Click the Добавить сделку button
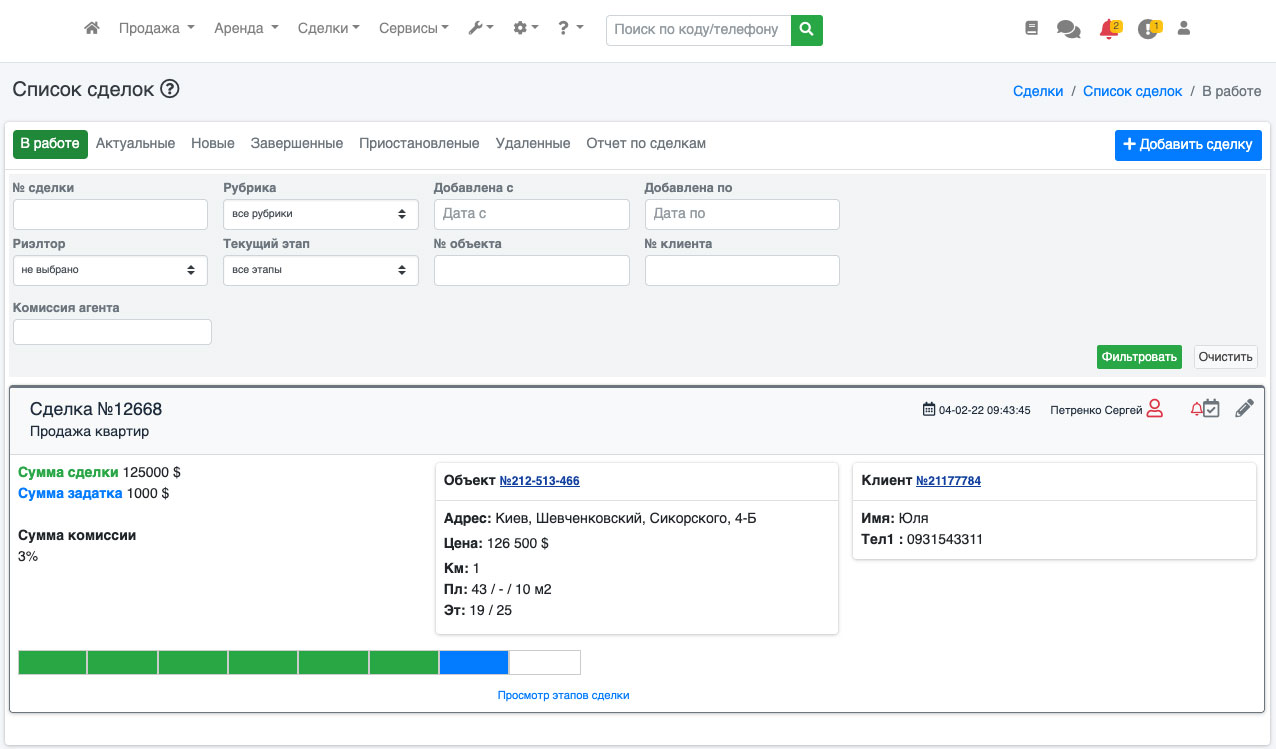Viewport: 1276px width, 749px height. (x=1188, y=145)
